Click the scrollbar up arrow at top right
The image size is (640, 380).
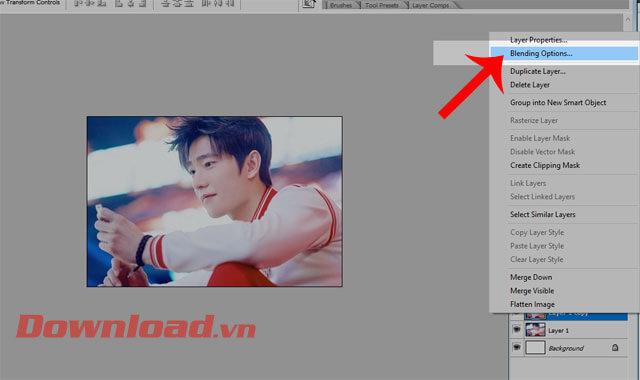pos(627,19)
